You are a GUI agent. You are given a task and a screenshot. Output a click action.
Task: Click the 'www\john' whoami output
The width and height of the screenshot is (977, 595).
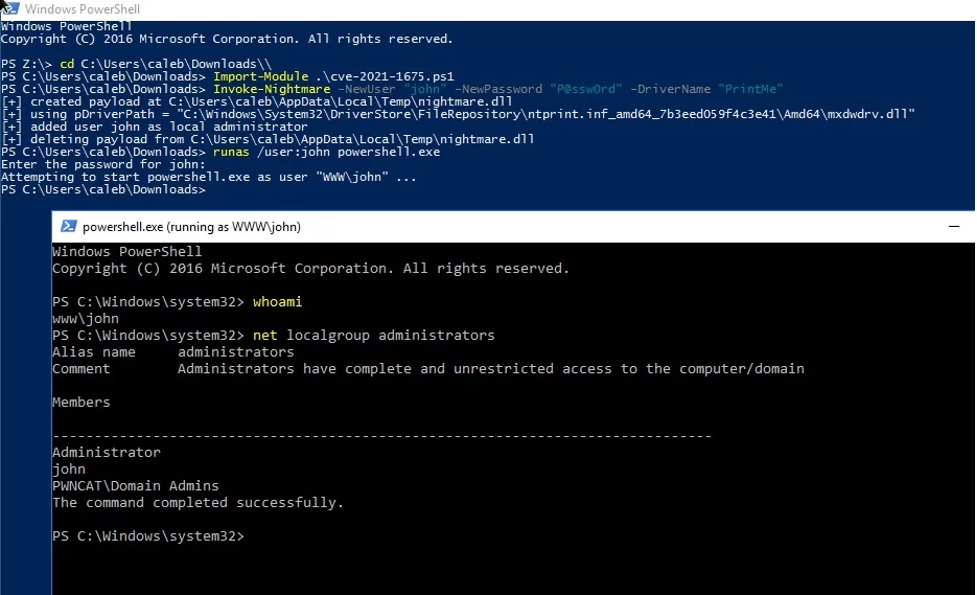[x=85, y=319]
